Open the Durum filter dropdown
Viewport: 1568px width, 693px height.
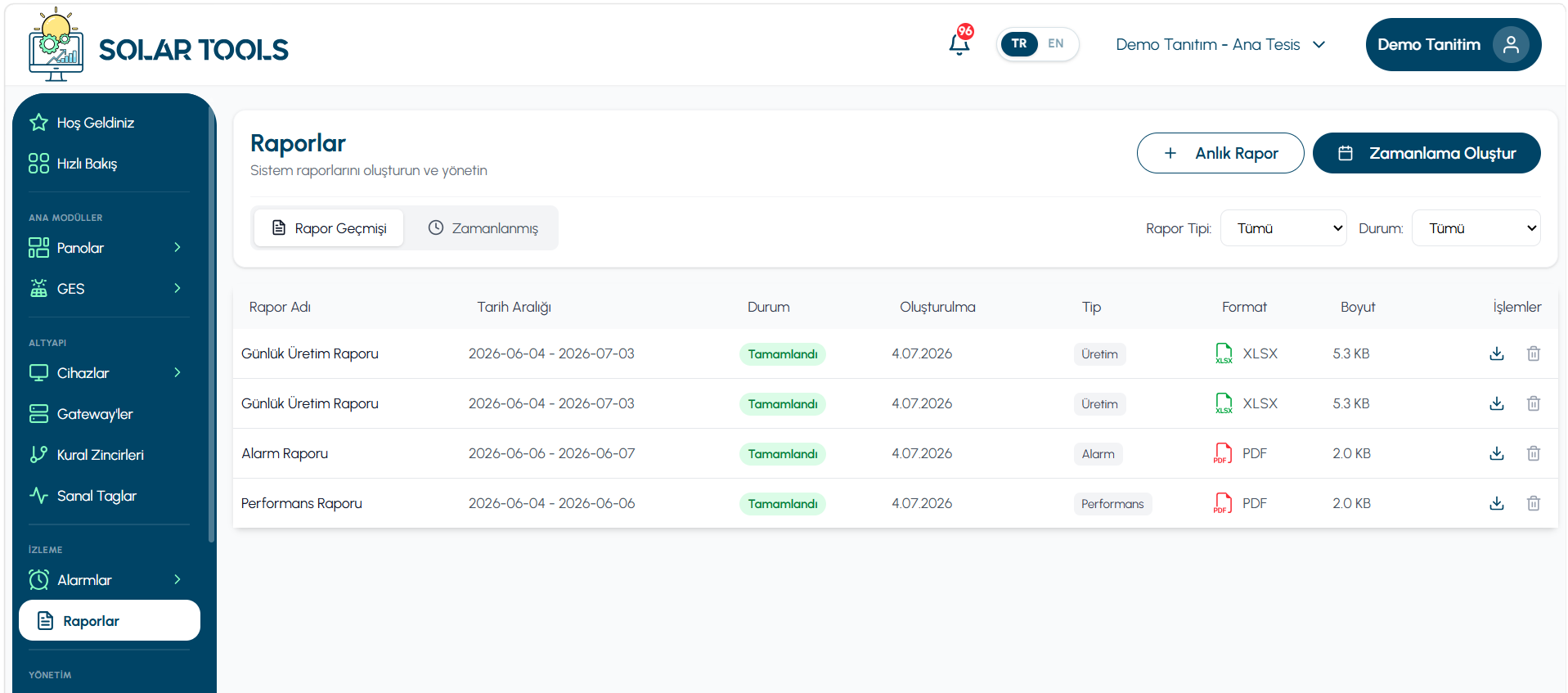[x=1476, y=228]
